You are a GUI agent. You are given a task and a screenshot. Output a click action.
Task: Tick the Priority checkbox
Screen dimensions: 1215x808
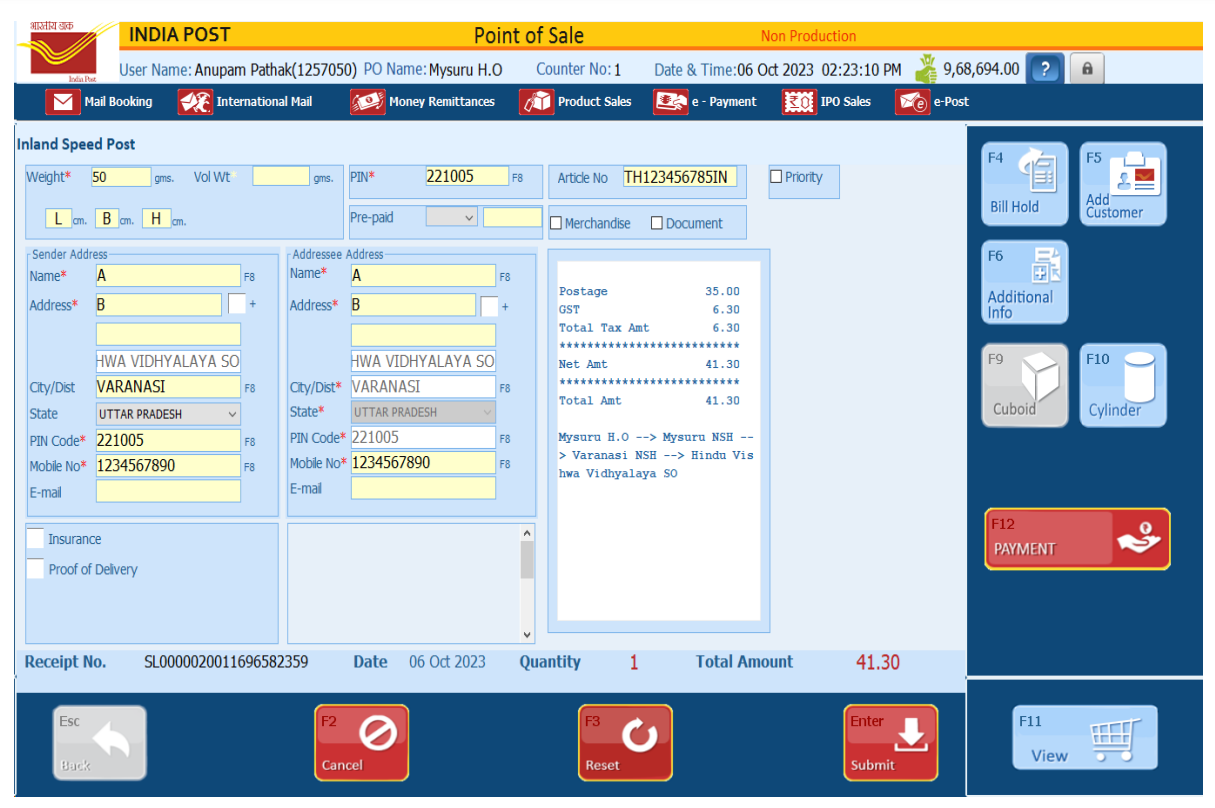click(776, 177)
